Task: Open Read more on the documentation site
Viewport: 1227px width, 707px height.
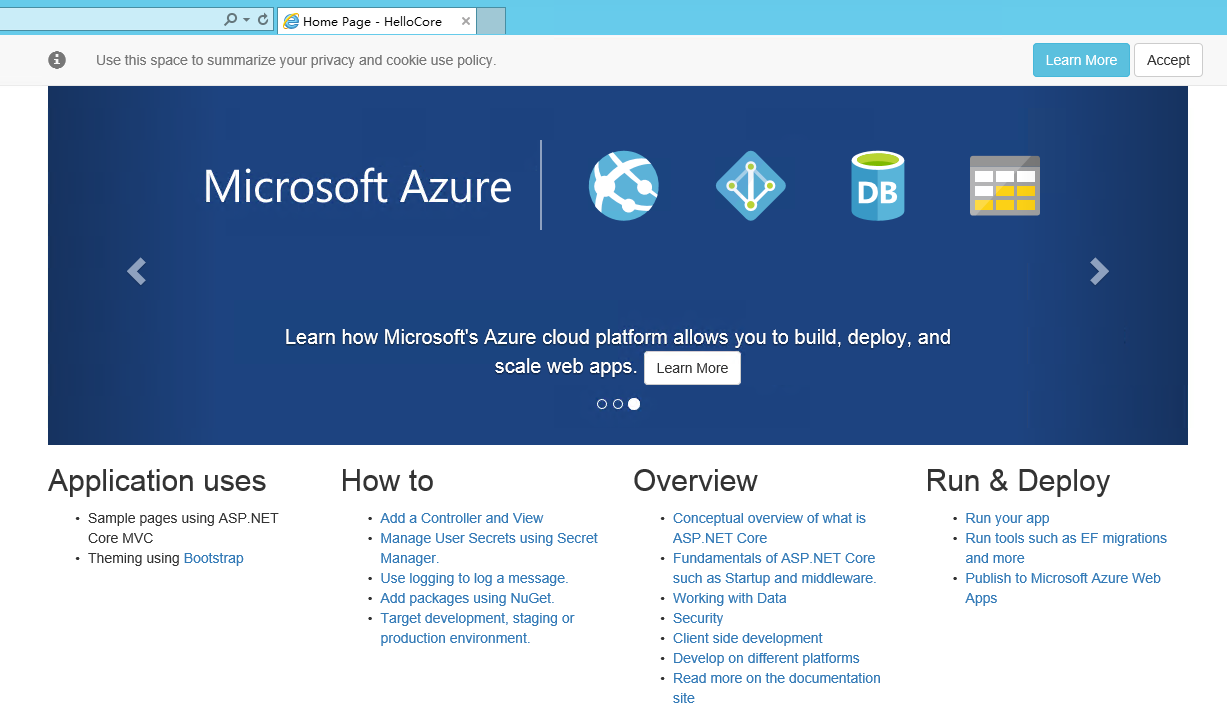Action: tap(777, 688)
